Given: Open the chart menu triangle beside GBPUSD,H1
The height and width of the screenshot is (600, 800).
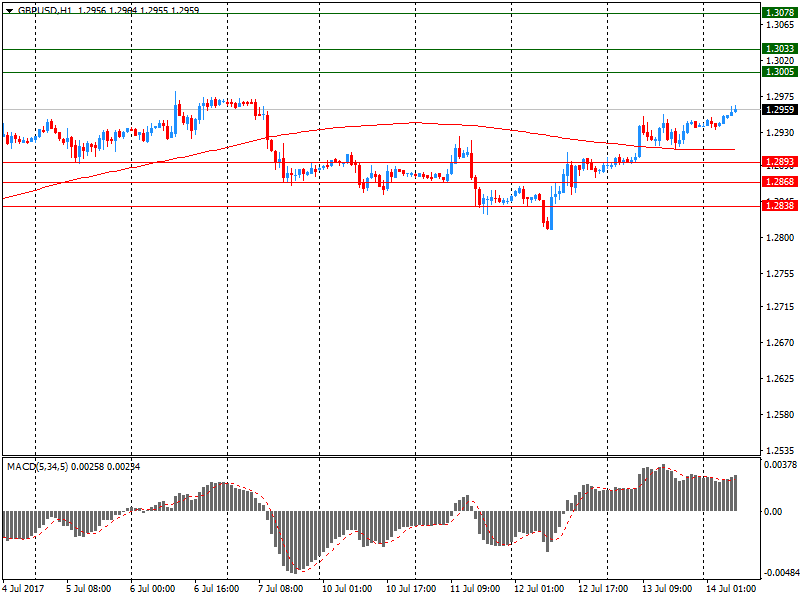Looking at the screenshot, I should [9, 11].
